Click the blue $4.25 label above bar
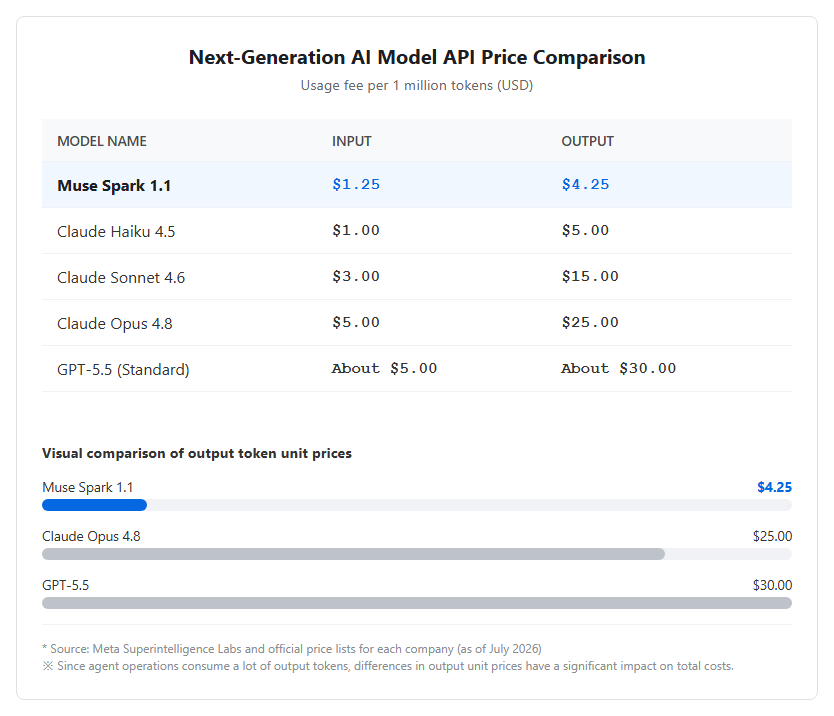834x716 pixels. tap(774, 487)
